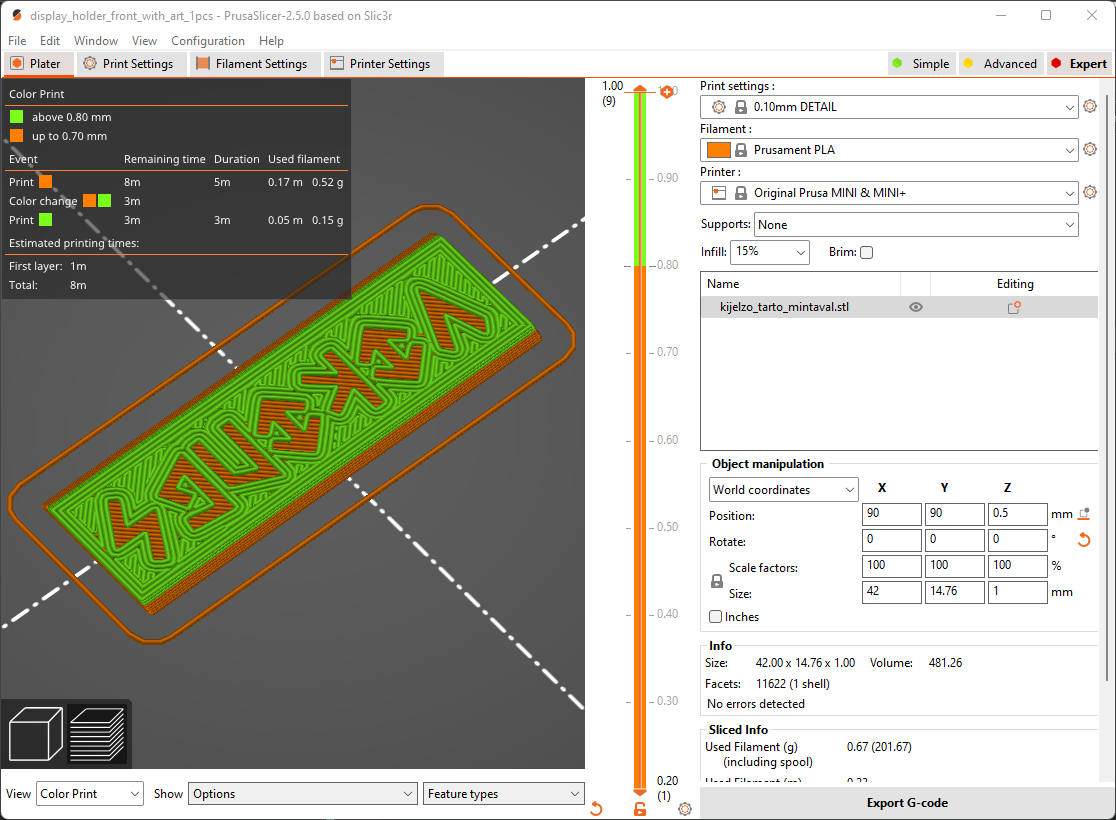Switch to Expert mode

1079,63
